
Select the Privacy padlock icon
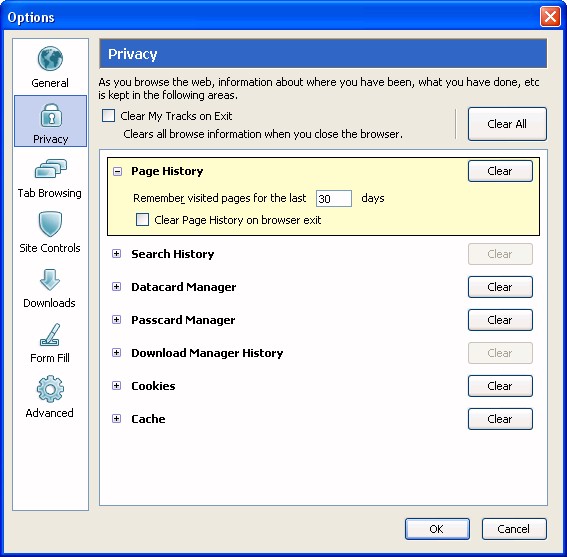pos(51,115)
